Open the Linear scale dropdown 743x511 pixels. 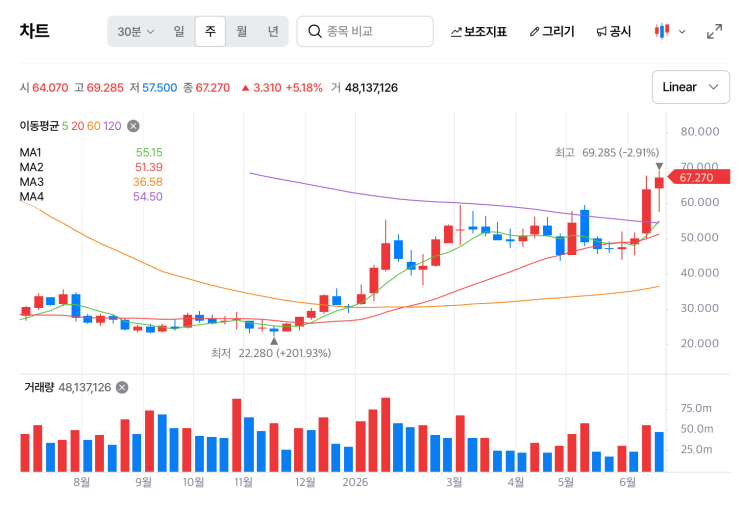pos(691,87)
